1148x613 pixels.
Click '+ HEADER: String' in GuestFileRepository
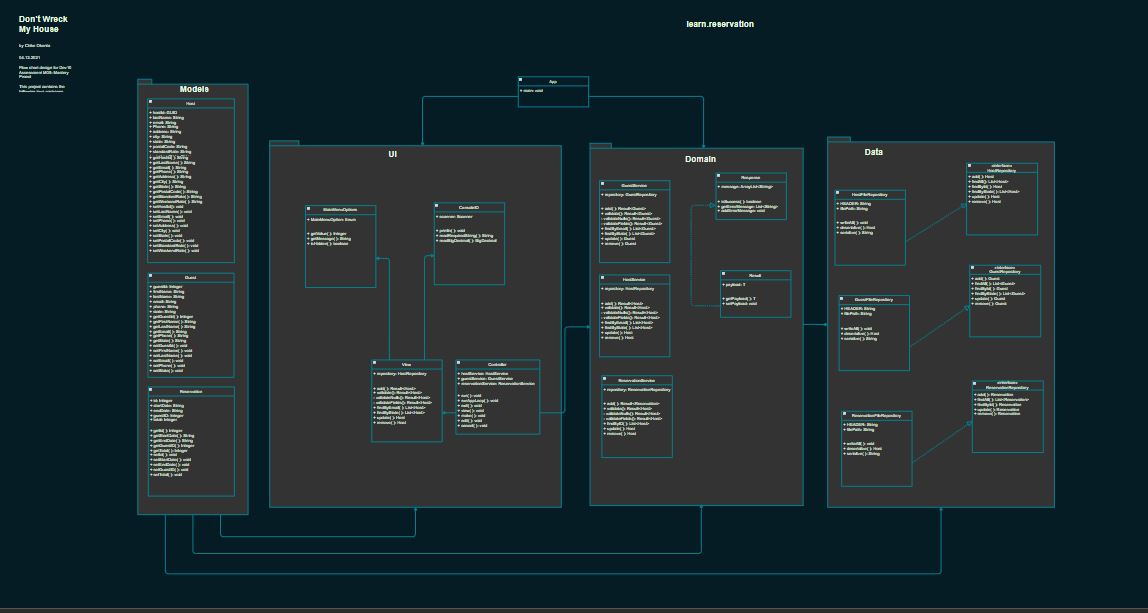[859, 308]
